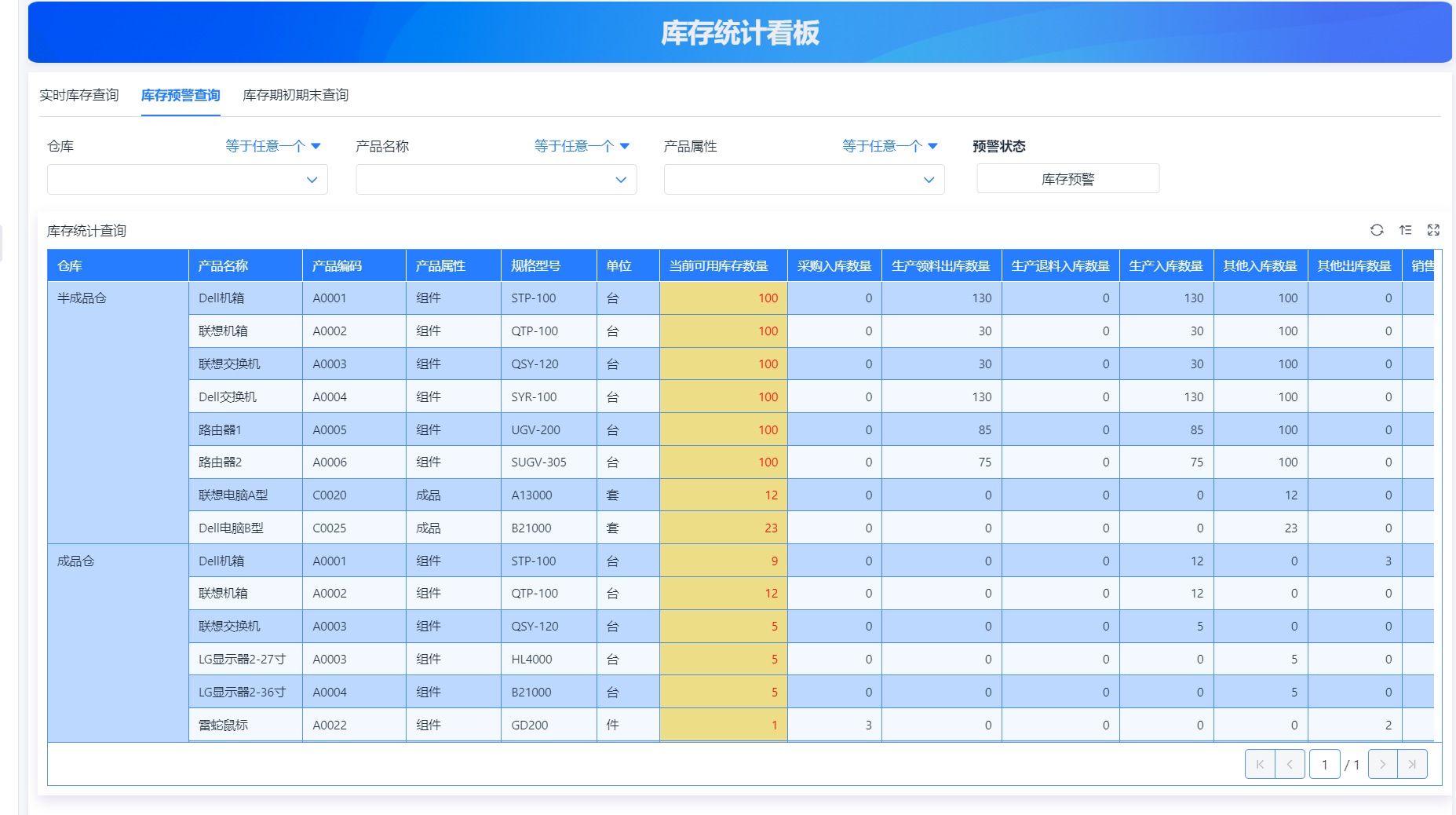Open 等于任意一个 condition dropdown for 仓库
This screenshot has height=815, width=1456.
click(273, 146)
